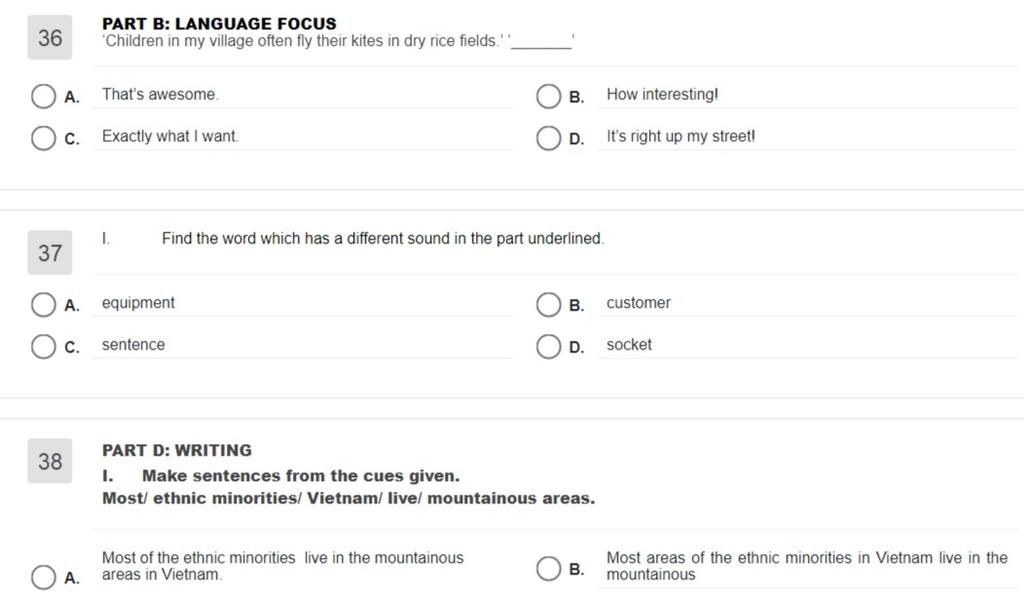Pick radio button for 'socket'
Image resolution: width=1024 pixels, height=594 pixels.
point(549,347)
